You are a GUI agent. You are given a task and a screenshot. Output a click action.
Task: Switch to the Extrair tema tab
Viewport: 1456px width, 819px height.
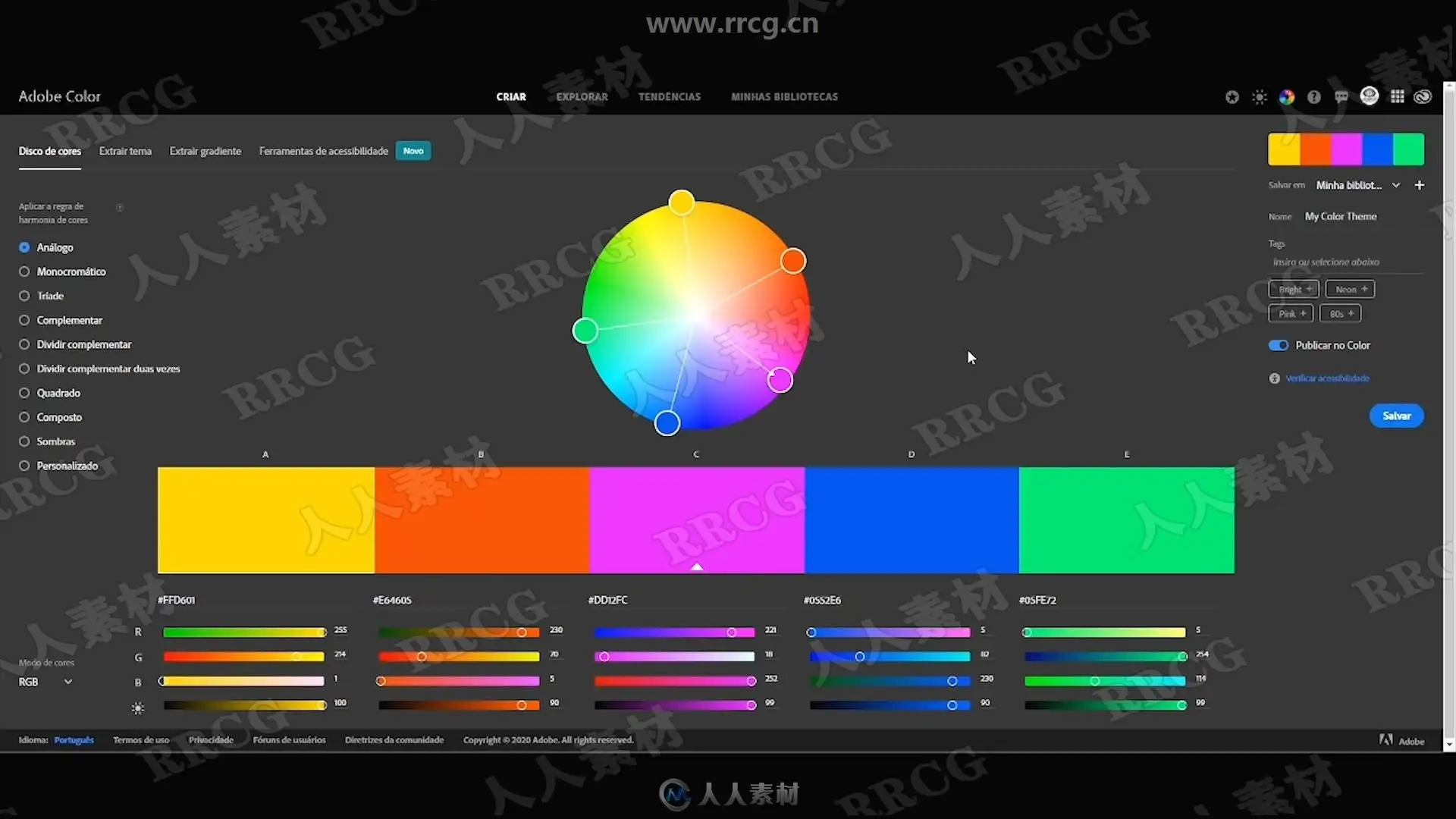(x=125, y=151)
